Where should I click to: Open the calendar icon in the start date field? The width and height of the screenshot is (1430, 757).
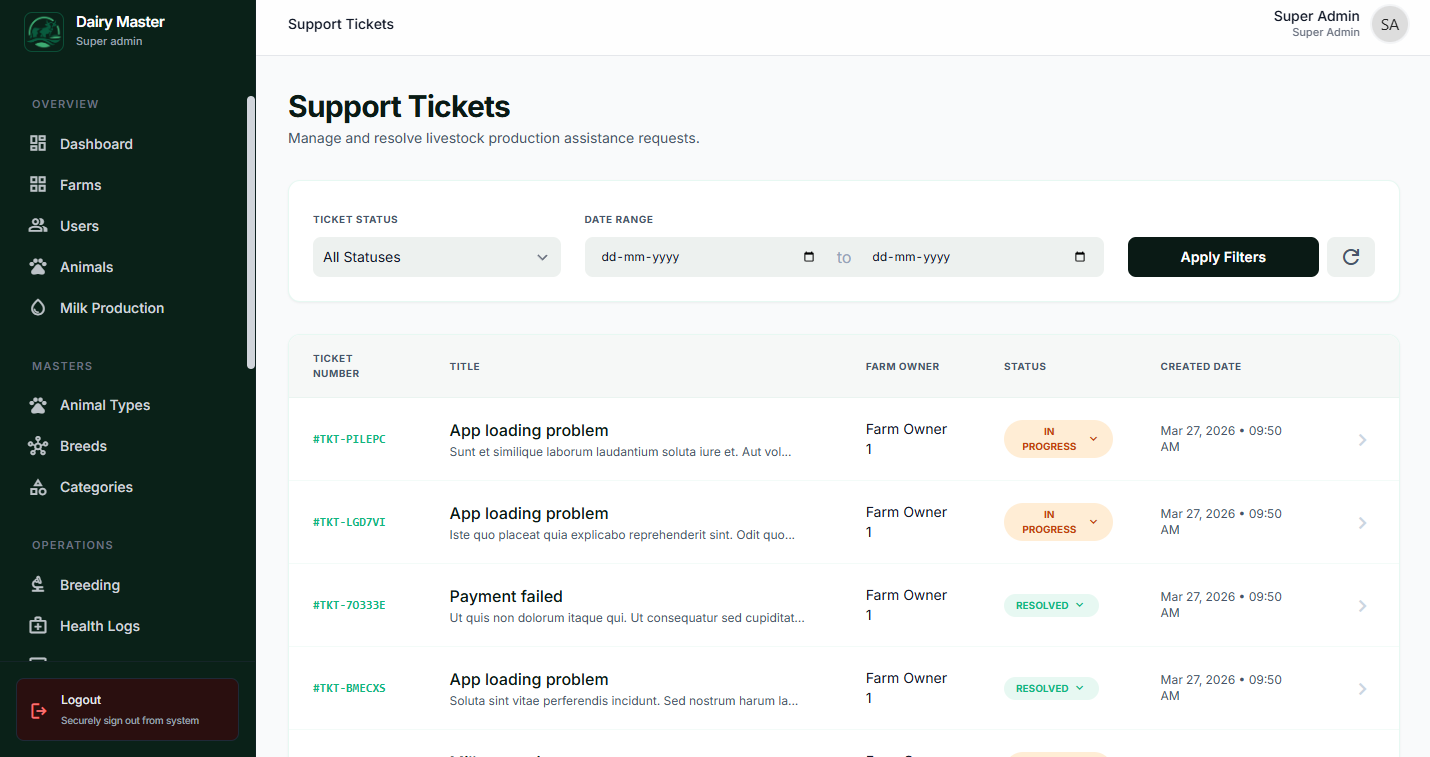(x=808, y=257)
